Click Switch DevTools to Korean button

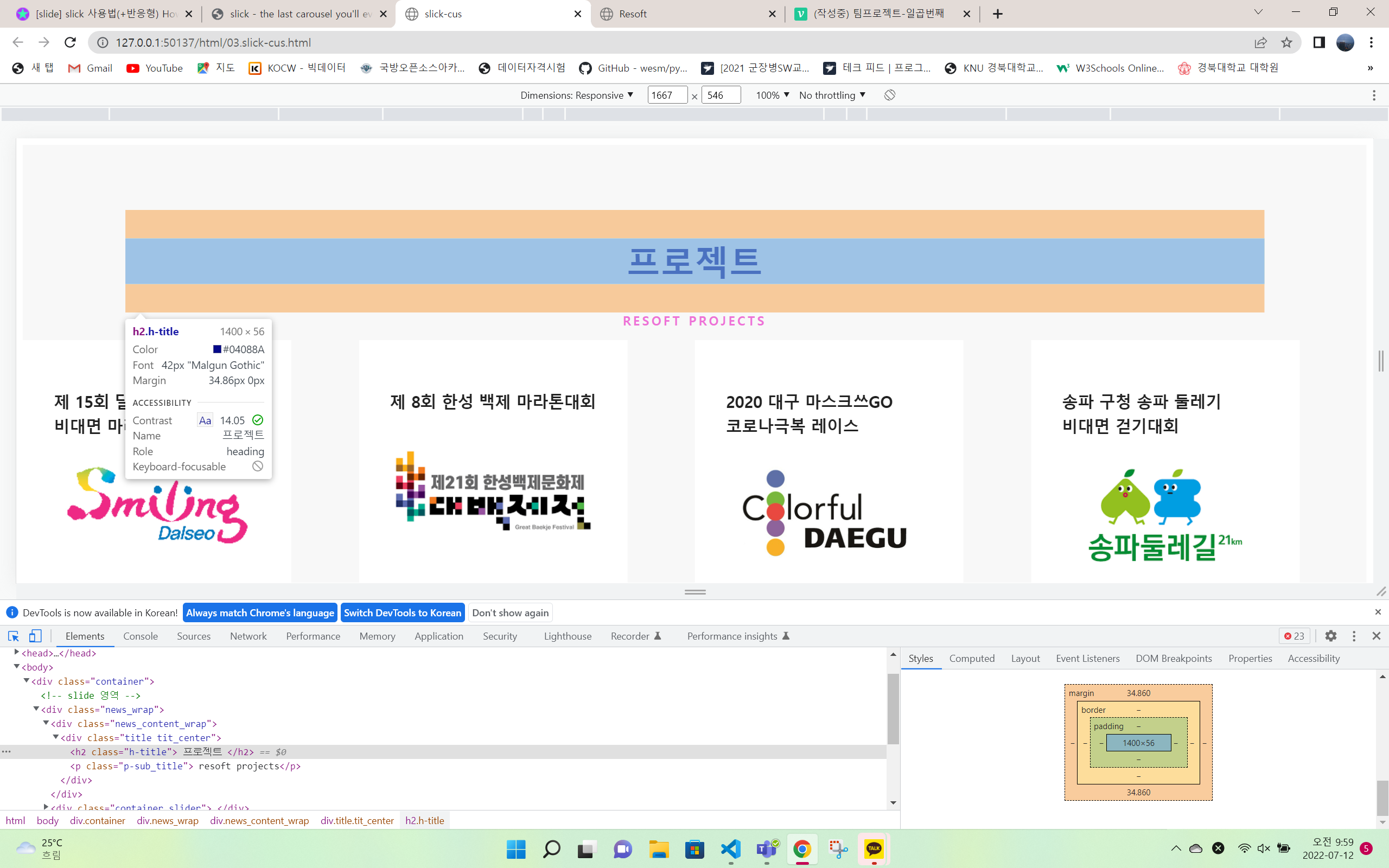tap(403, 612)
